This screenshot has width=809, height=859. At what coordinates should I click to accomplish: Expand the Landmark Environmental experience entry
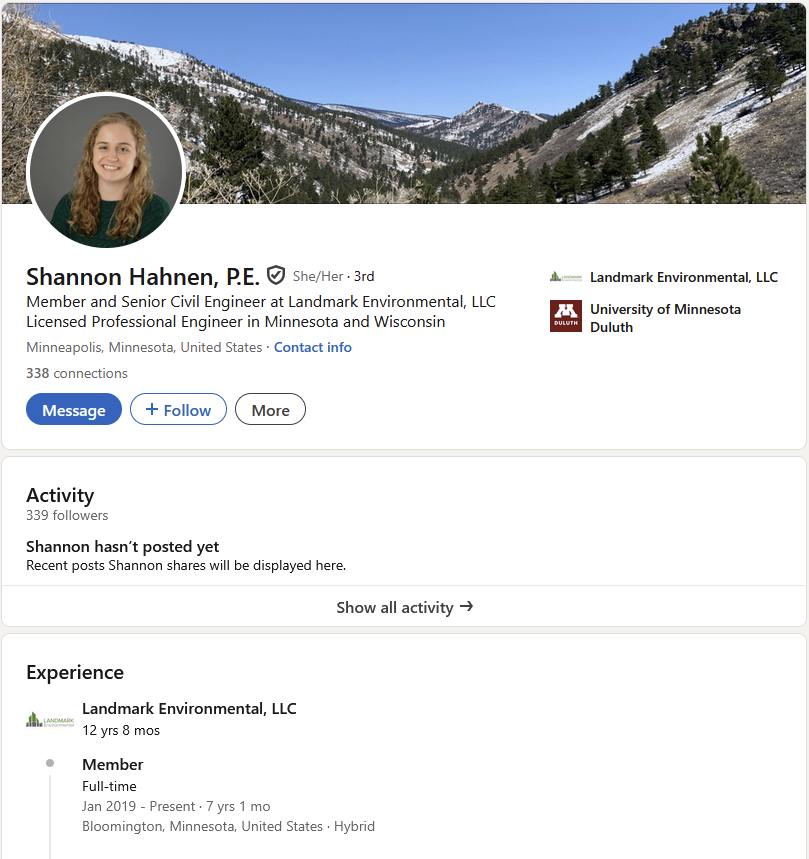coord(188,708)
